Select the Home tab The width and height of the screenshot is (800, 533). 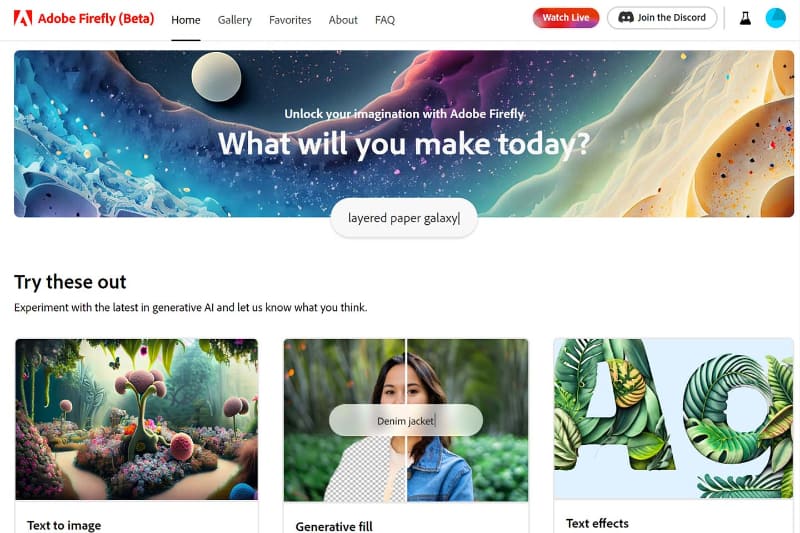[186, 20]
